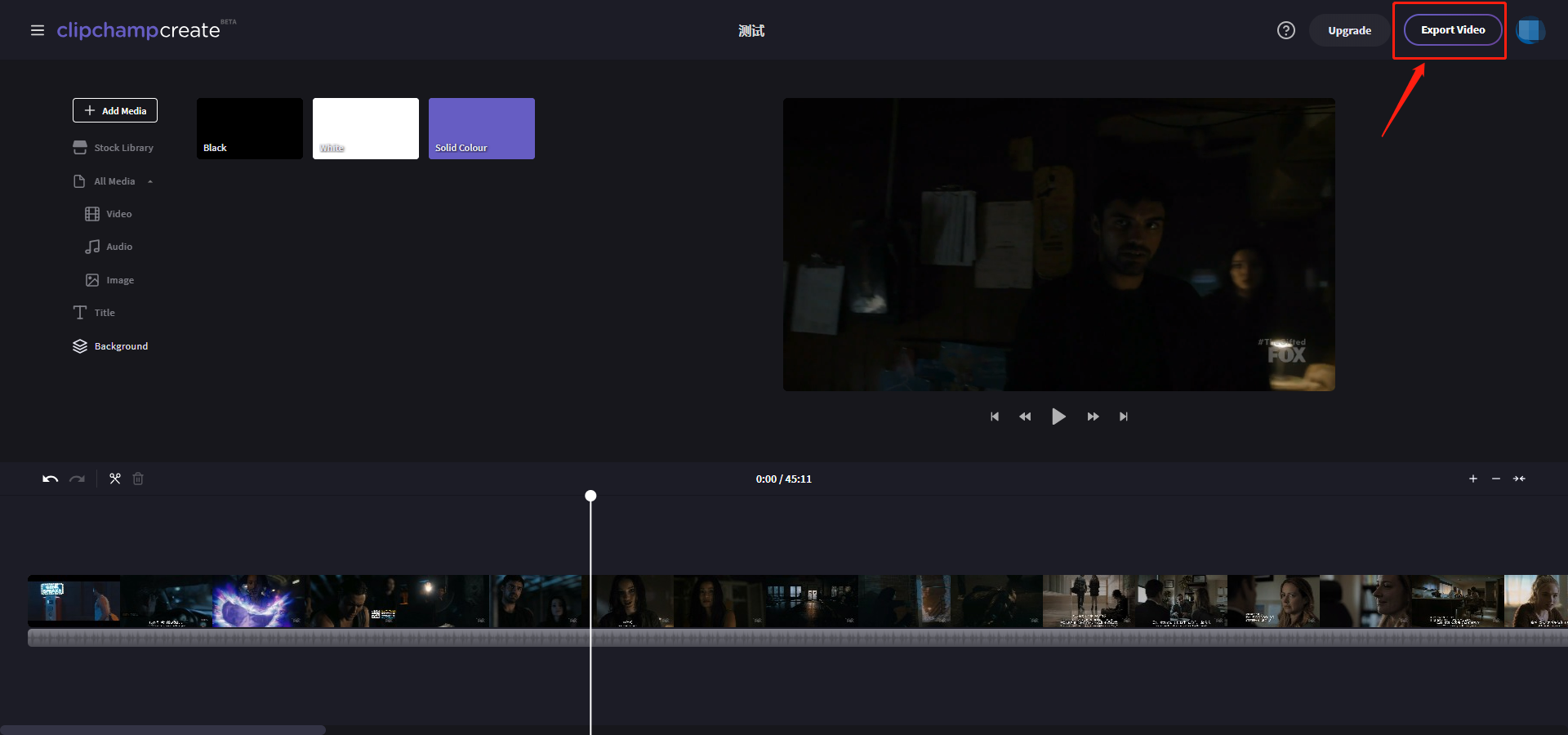
Task: Click the timeline playhead marker
Action: pos(590,496)
